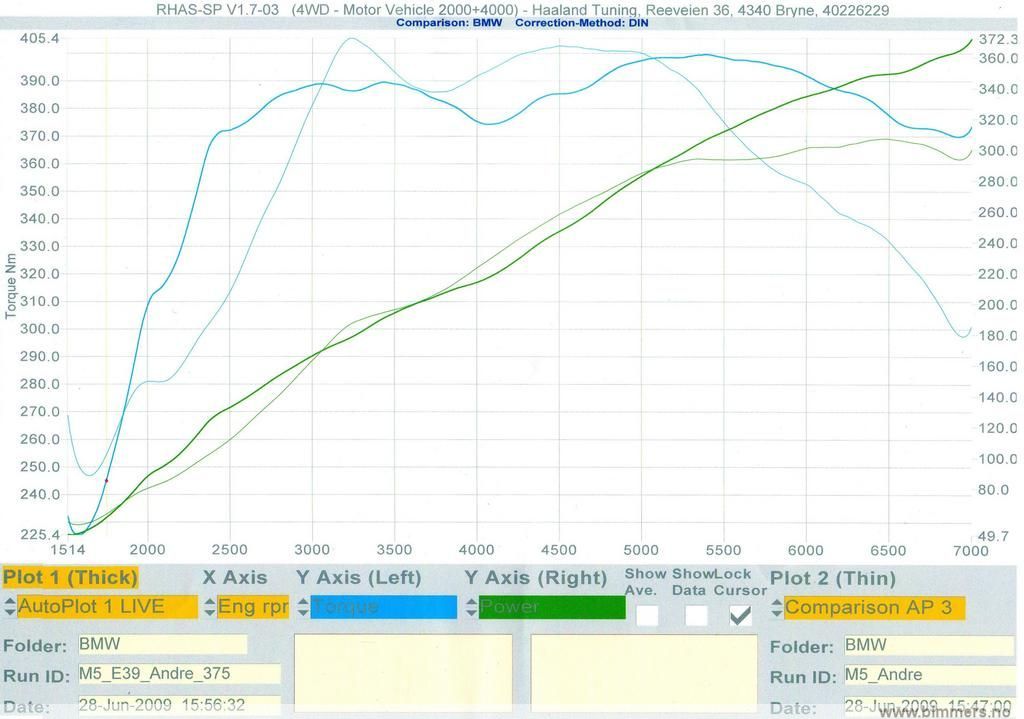Viewport: 1024px width, 719px height.
Task: Click the stepper arrows on the Power selector
Action: pyautogui.click(x=472, y=607)
